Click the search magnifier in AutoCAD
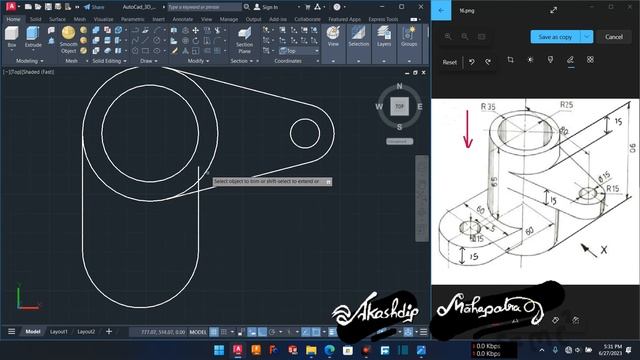Screen dimensions: 640x360 247,7
